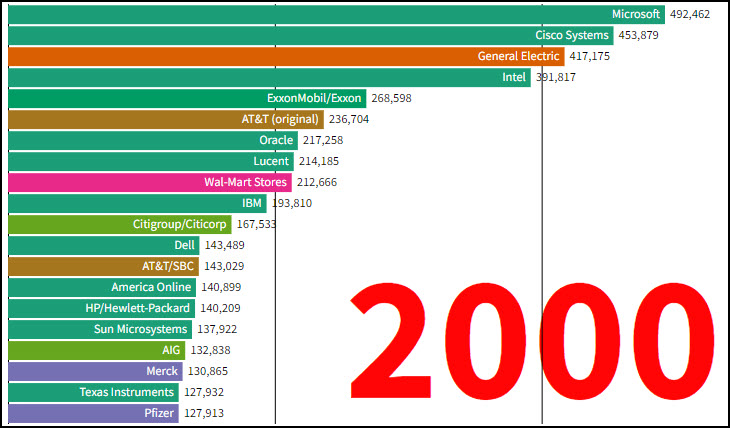Image resolution: width=730 pixels, height=428 pixels.
Task: Click the value 492,462
Action: point(690,14)
